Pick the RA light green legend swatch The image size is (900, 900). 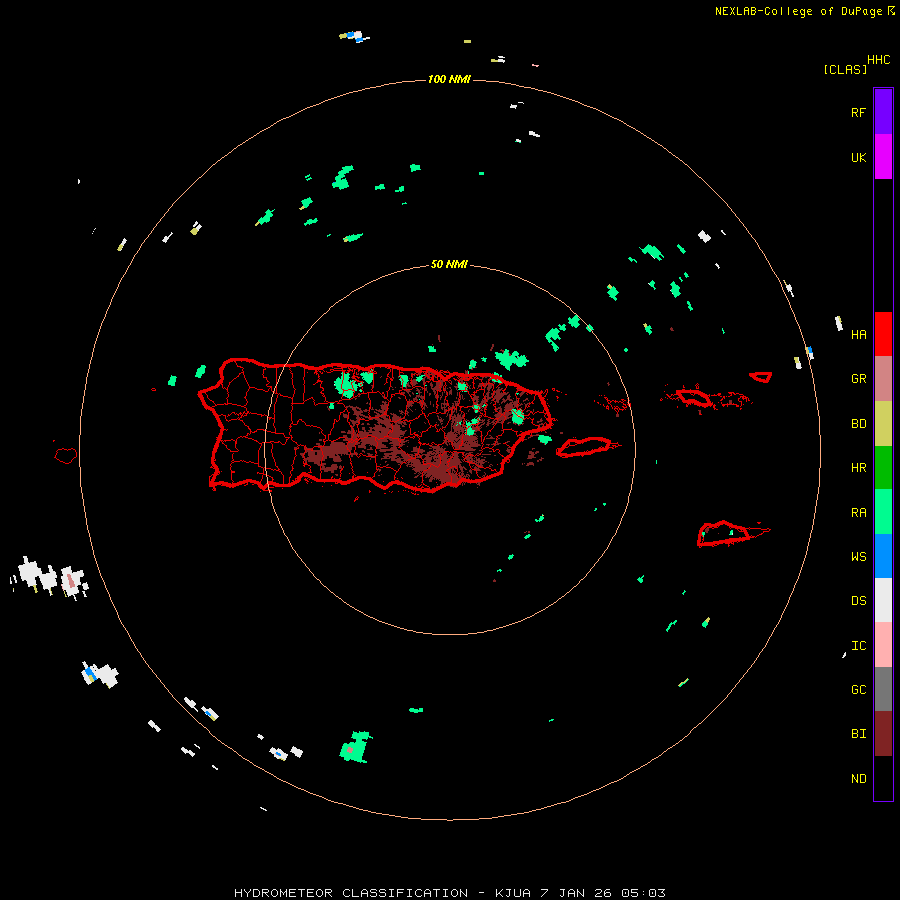pyautogui.click(x=883, y=512)
